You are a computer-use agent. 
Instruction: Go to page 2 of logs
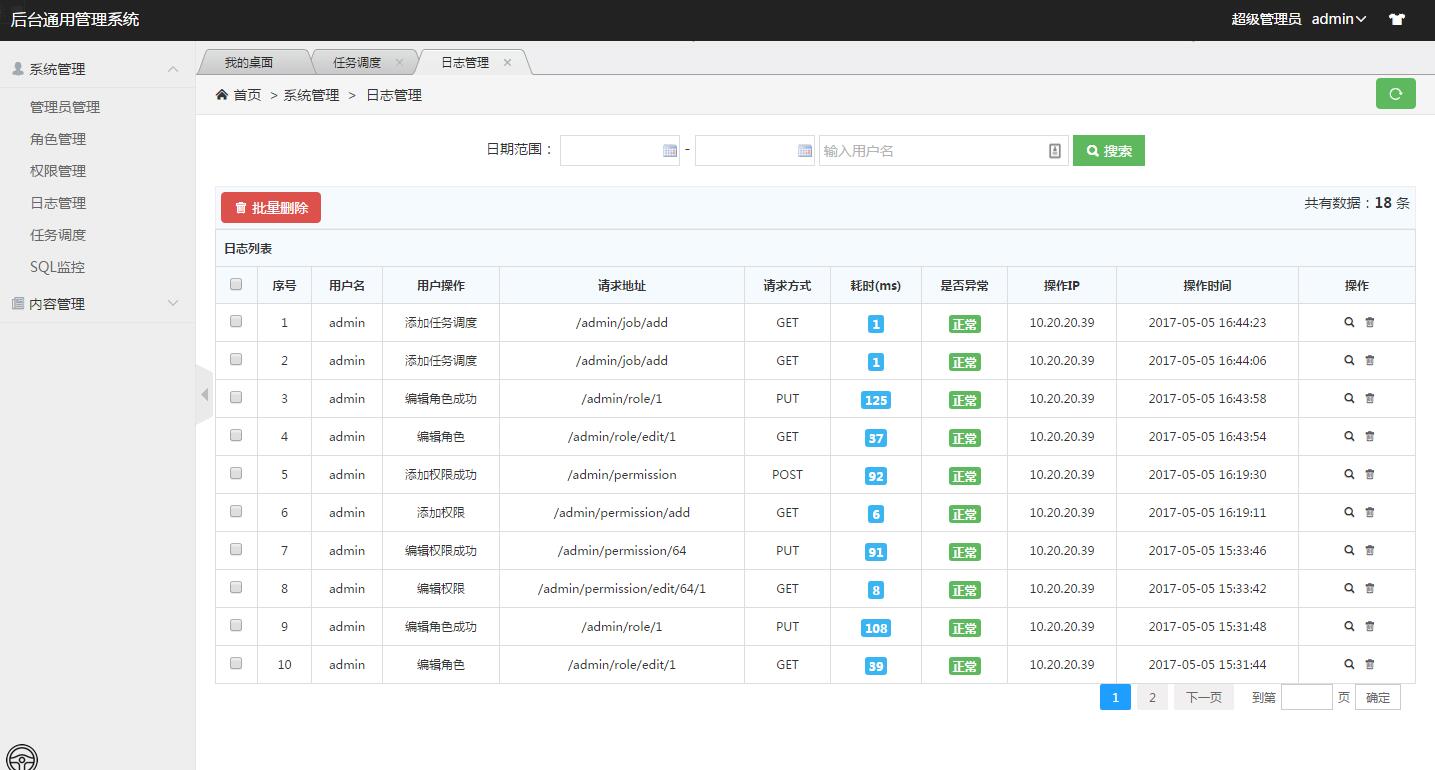[1152, 697]
